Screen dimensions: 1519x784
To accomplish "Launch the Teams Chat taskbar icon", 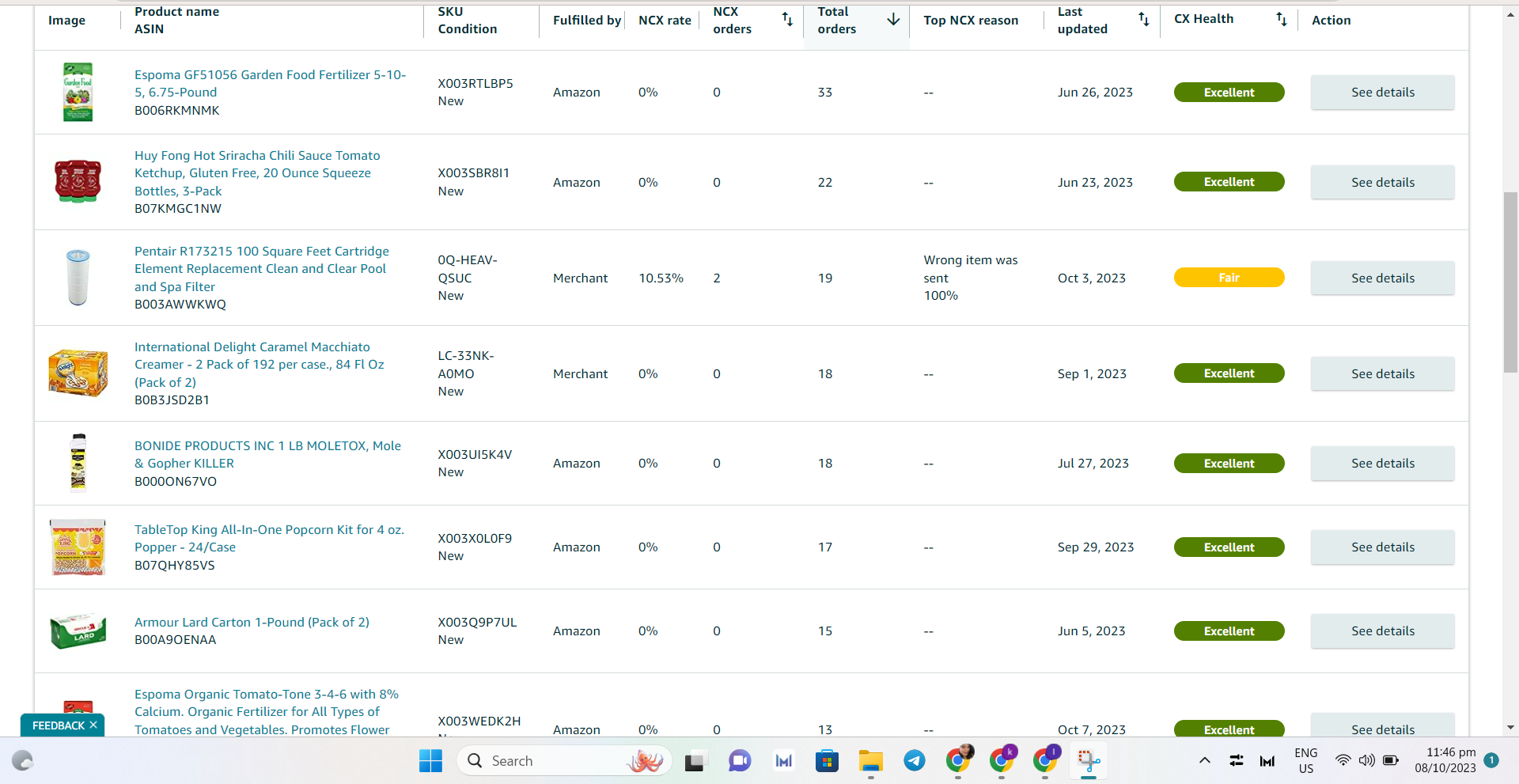I will 739,761.
